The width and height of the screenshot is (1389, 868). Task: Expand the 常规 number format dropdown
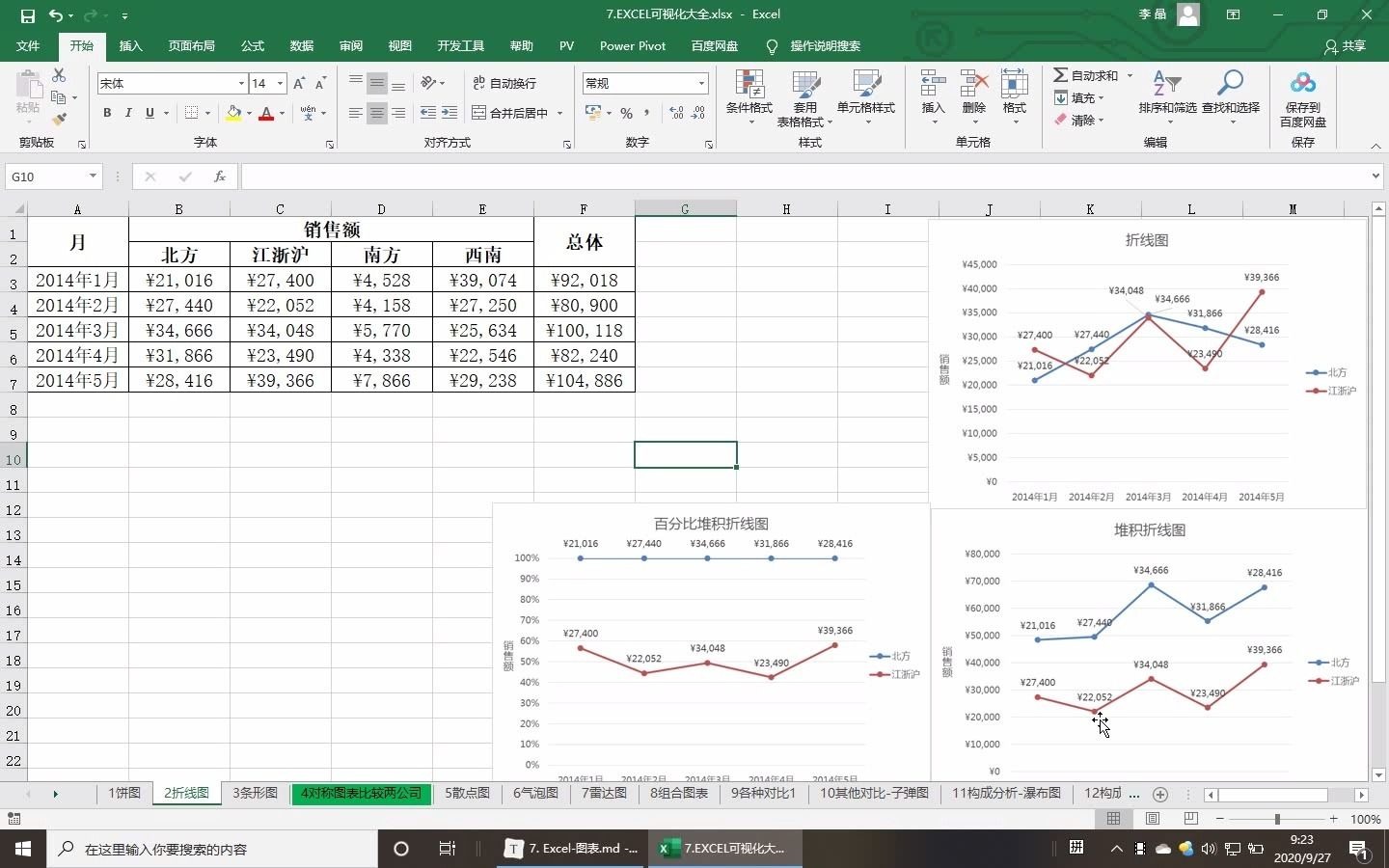[x=699, y=83]
